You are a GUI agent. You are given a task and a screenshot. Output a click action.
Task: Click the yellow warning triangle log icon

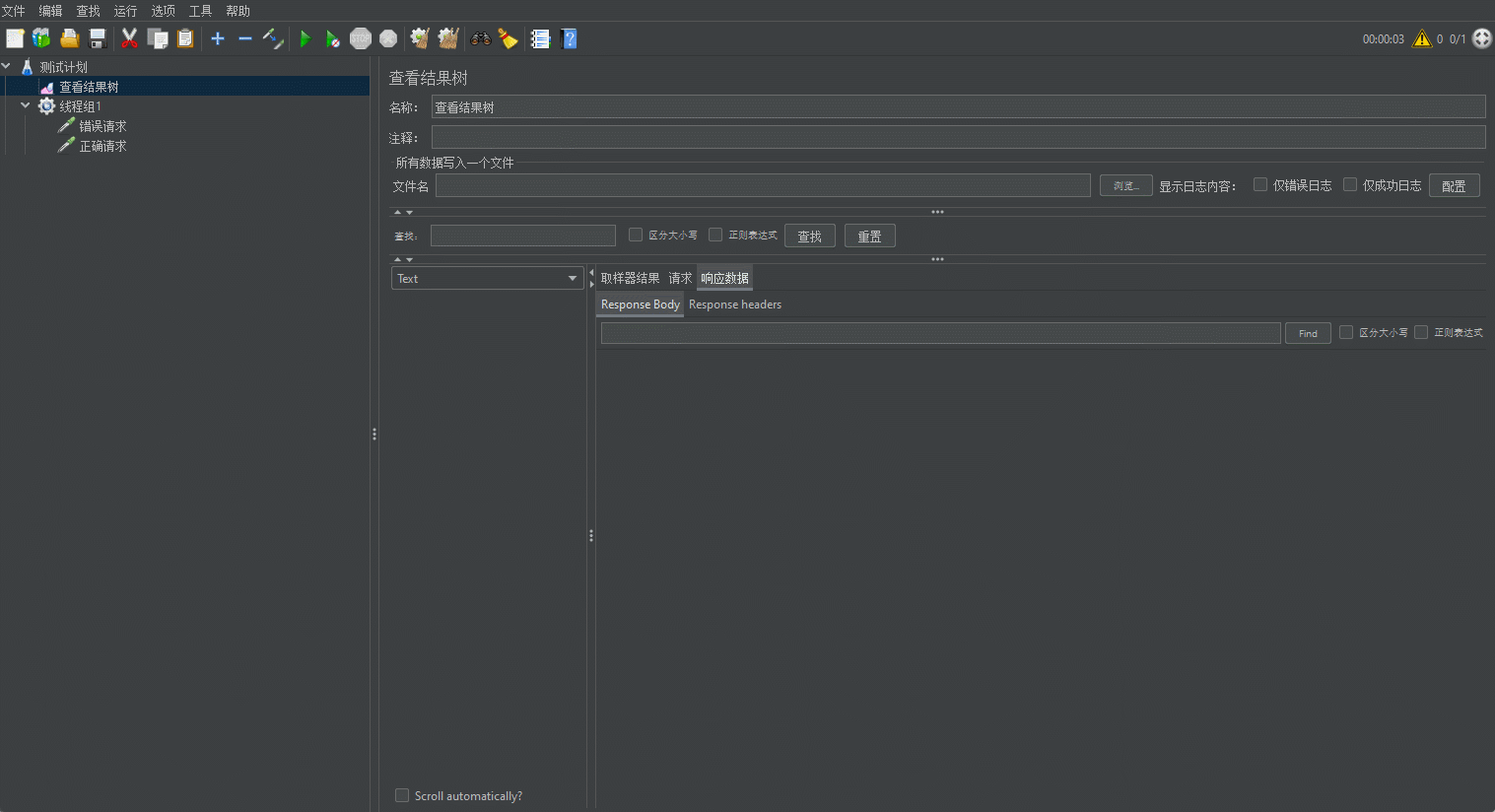[x=1421, y=38]
